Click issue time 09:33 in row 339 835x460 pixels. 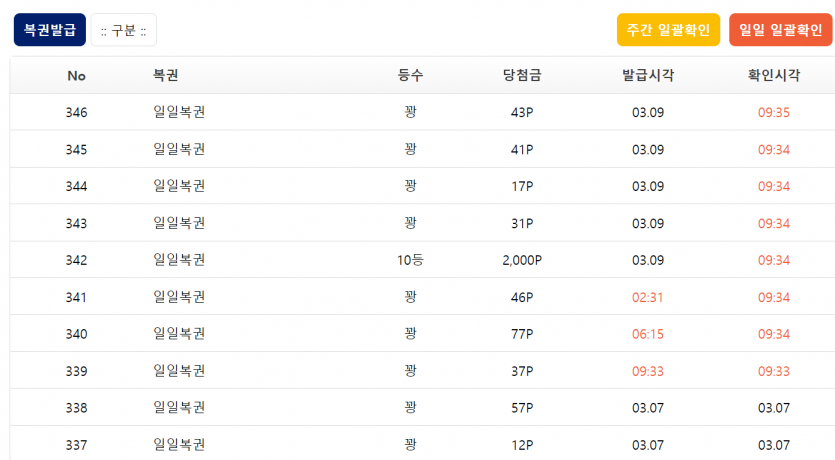click(x=648, y=371)
